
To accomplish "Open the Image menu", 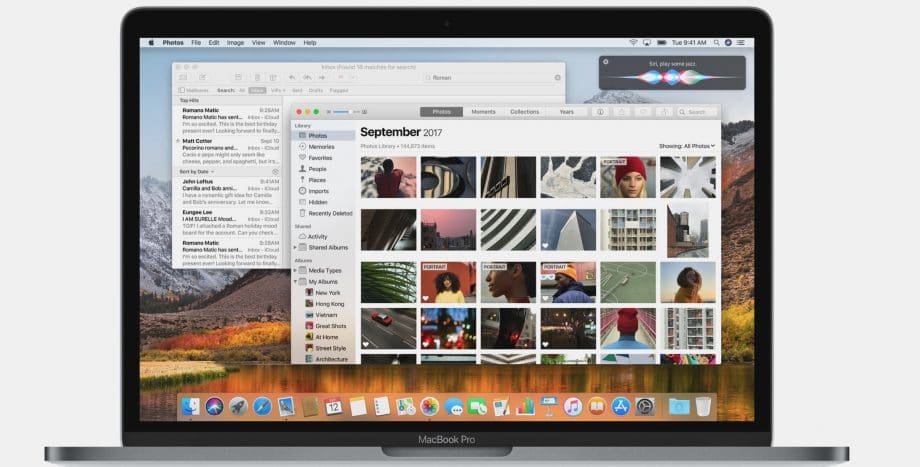I will [x=235, y=43].
